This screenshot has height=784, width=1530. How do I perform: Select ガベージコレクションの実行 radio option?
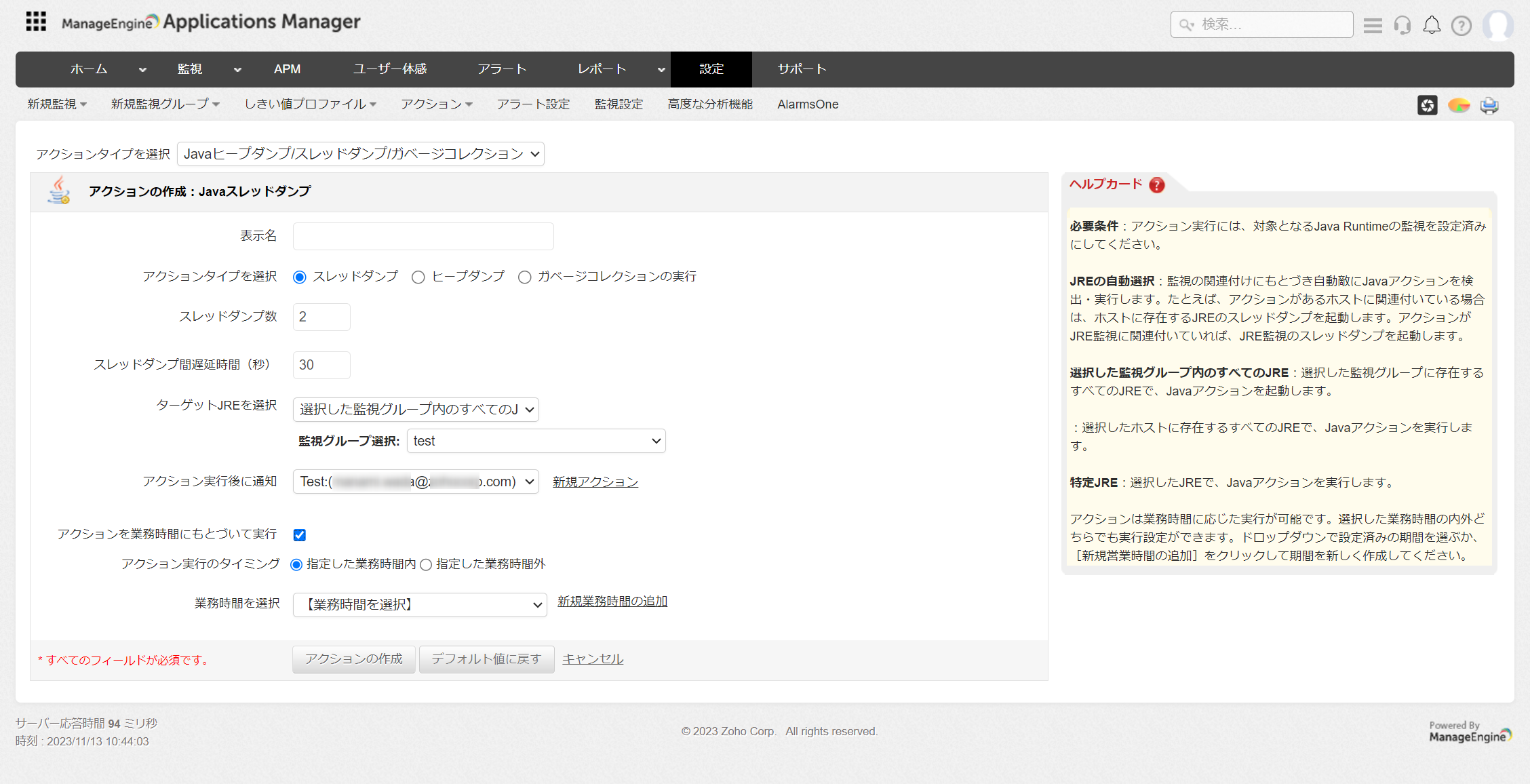coord(524,277)
